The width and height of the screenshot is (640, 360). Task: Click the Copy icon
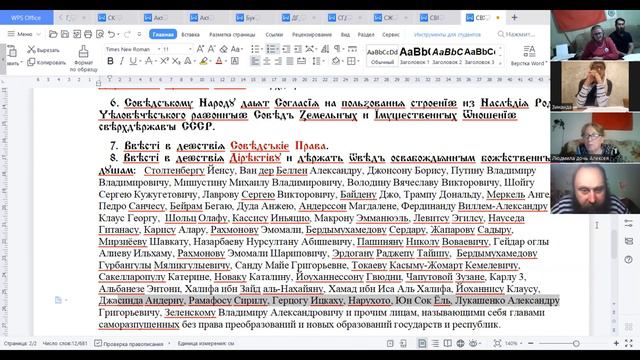point(31,62)
